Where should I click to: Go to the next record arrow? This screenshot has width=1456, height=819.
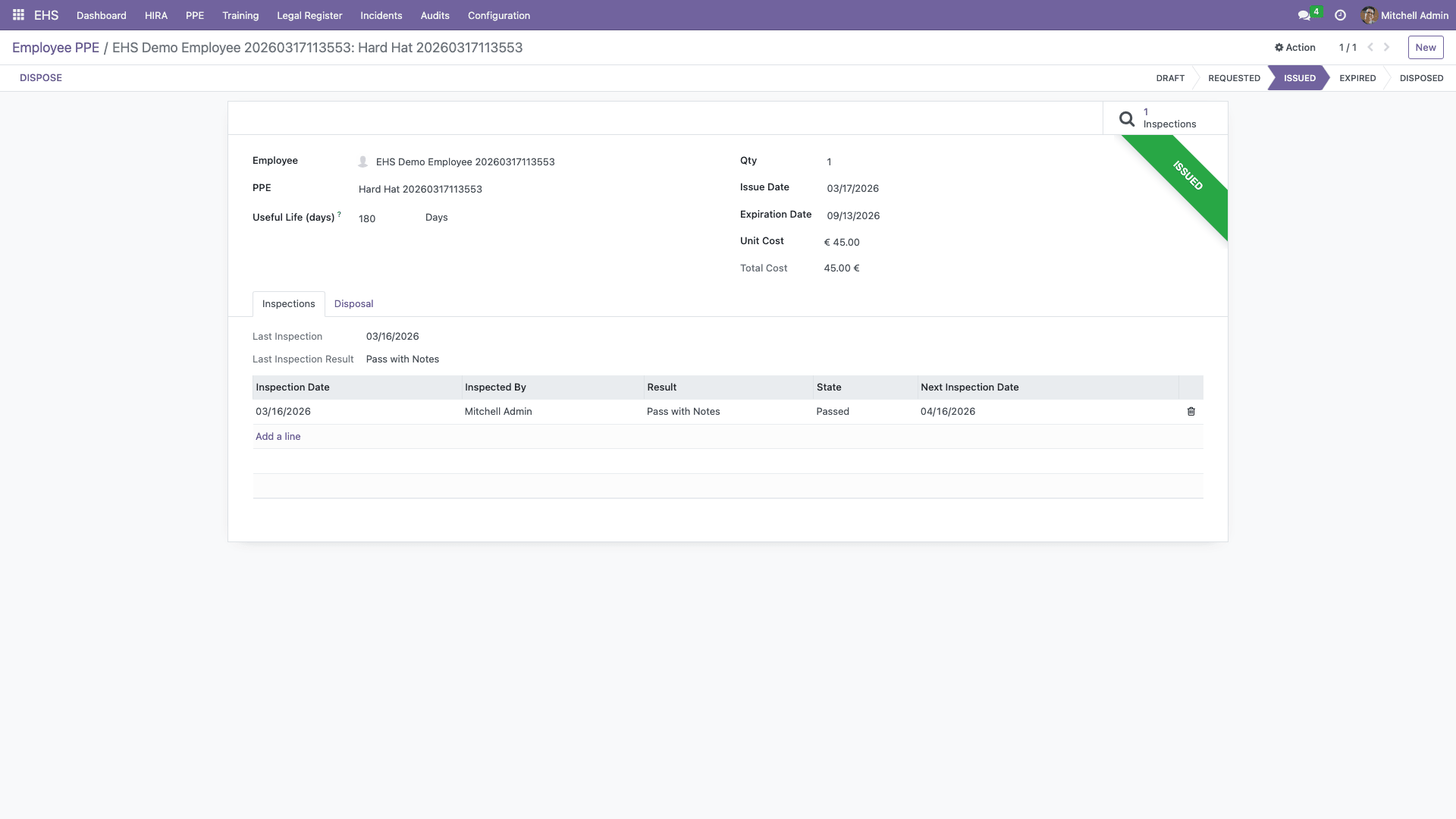click(x=1387, y=47)
